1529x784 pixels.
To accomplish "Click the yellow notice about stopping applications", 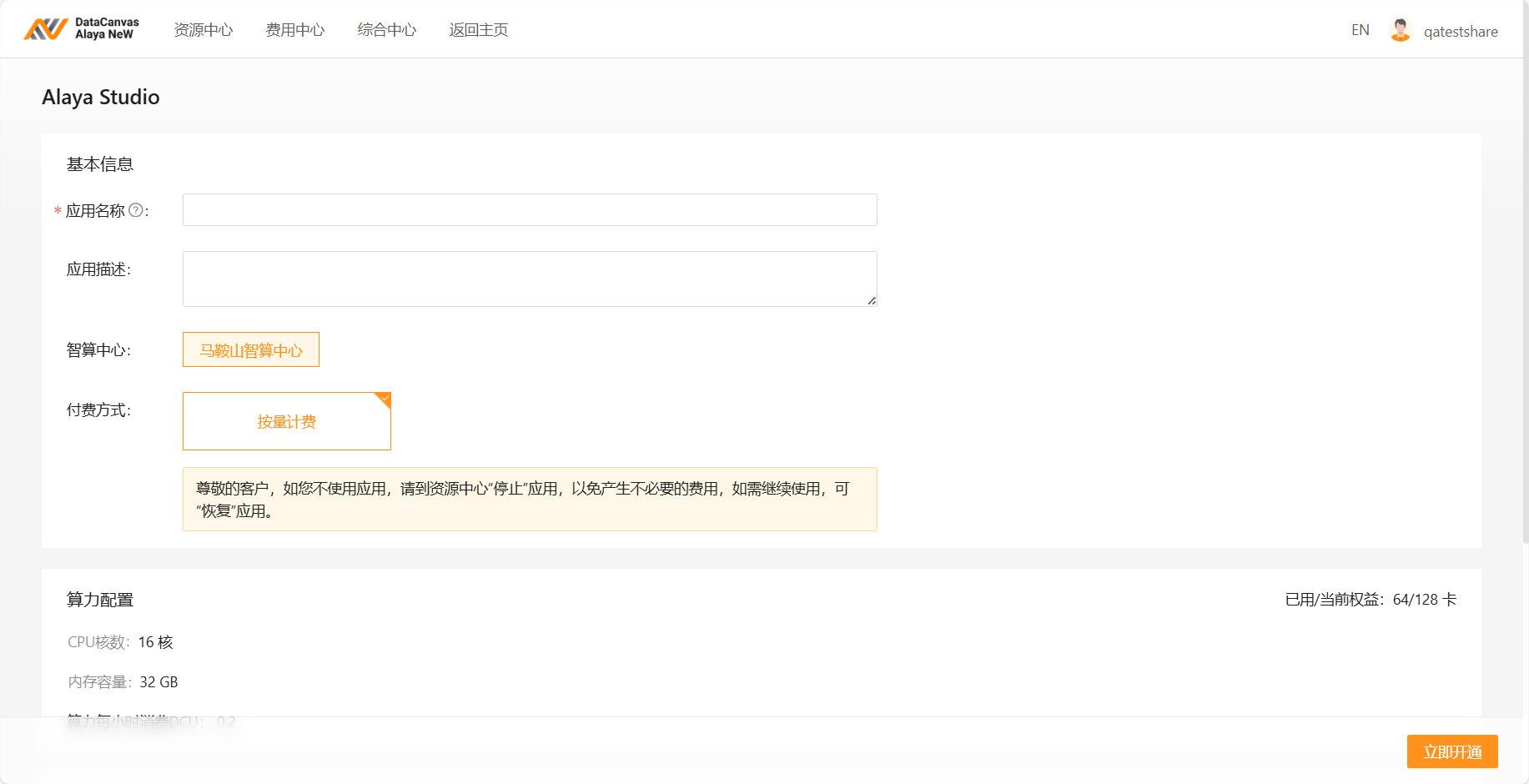I will pyautogui.click(x=530, y=500).
